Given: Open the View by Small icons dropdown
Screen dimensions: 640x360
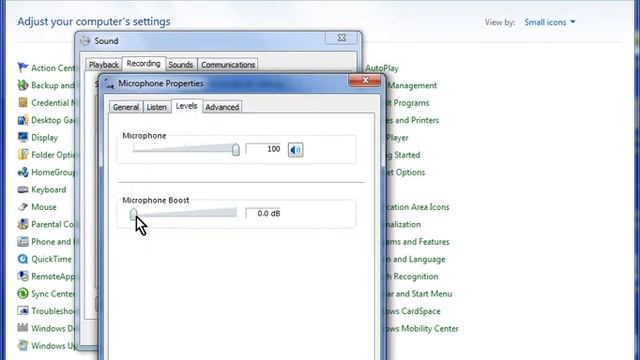Looking at the screenshot, I should tap(550, 22).
